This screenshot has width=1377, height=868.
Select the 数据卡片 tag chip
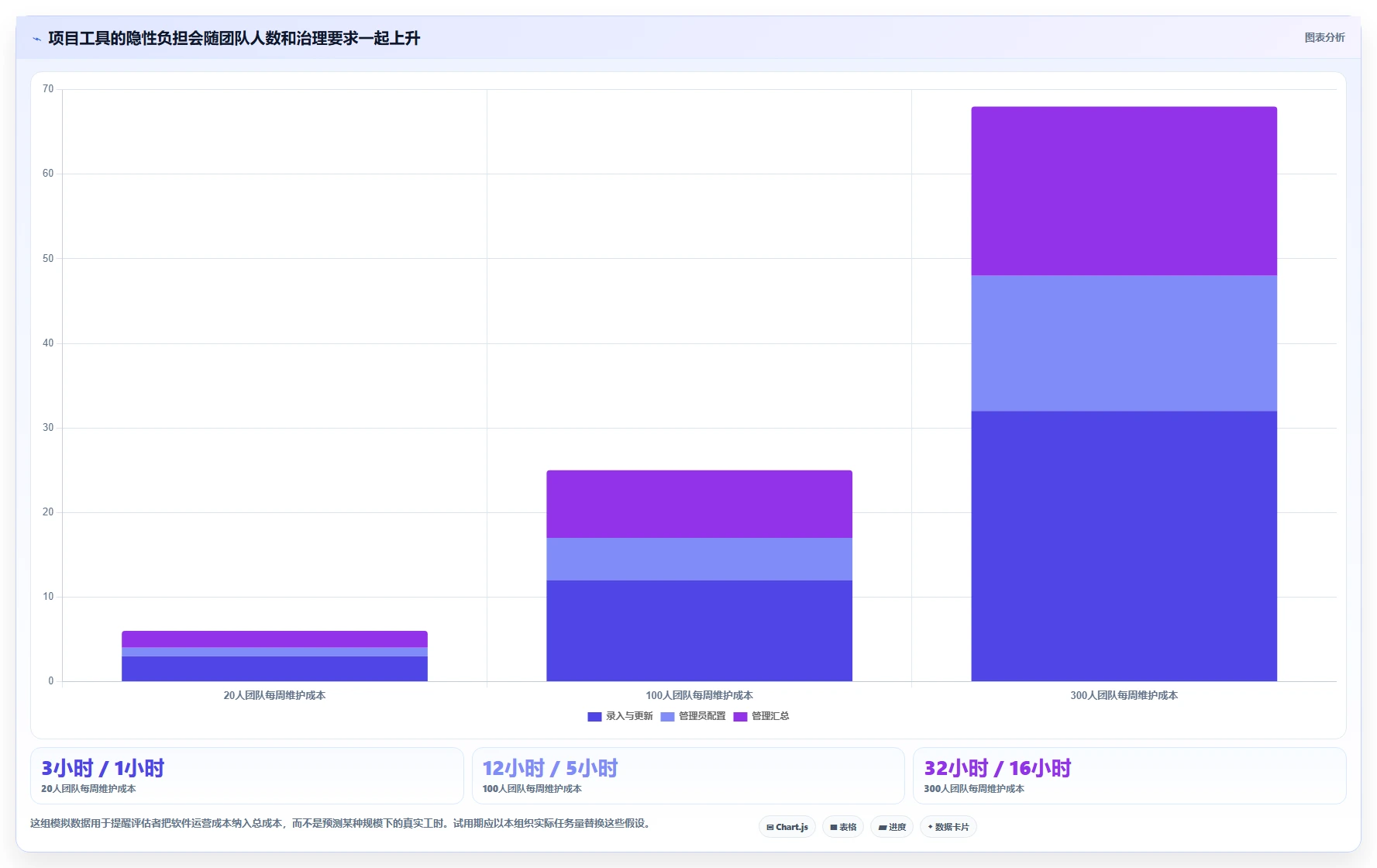tap(948, 827)
